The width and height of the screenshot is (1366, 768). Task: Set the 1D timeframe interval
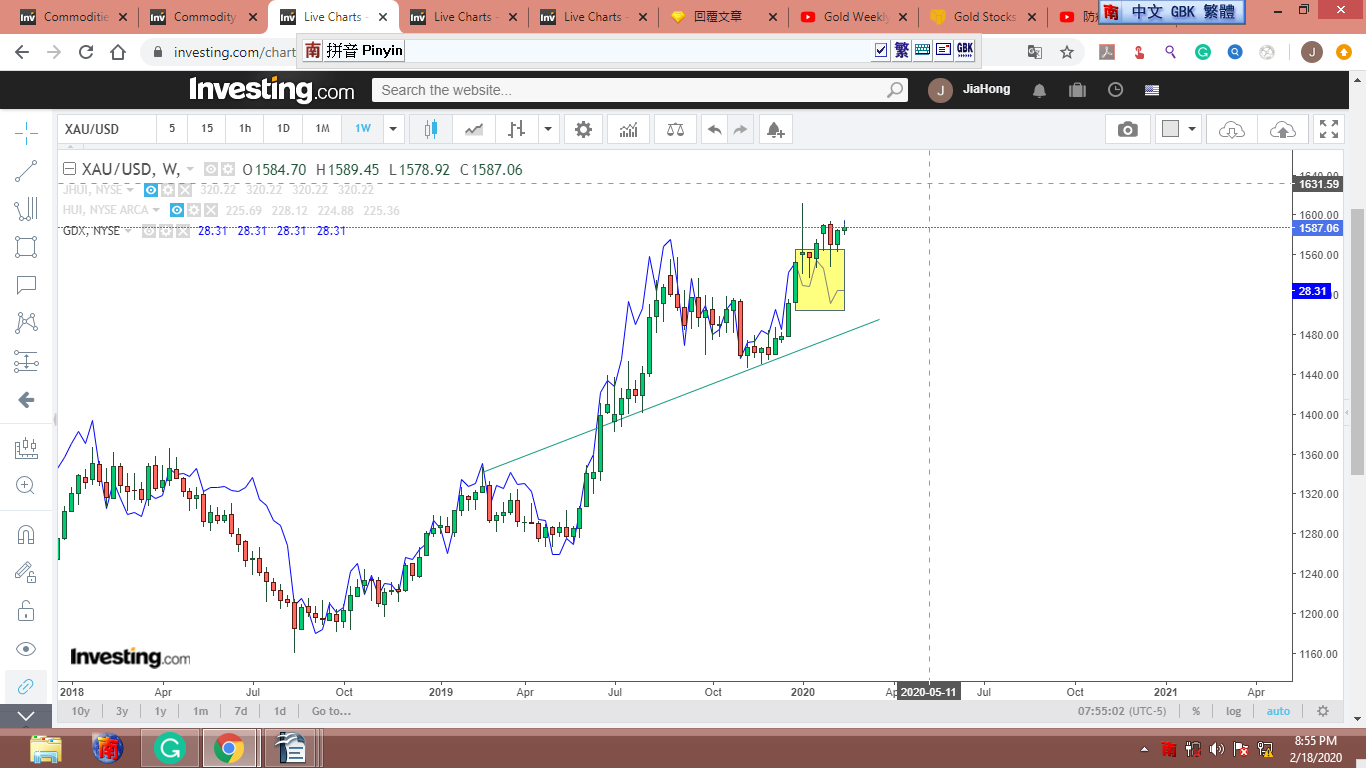click(283, 129)
